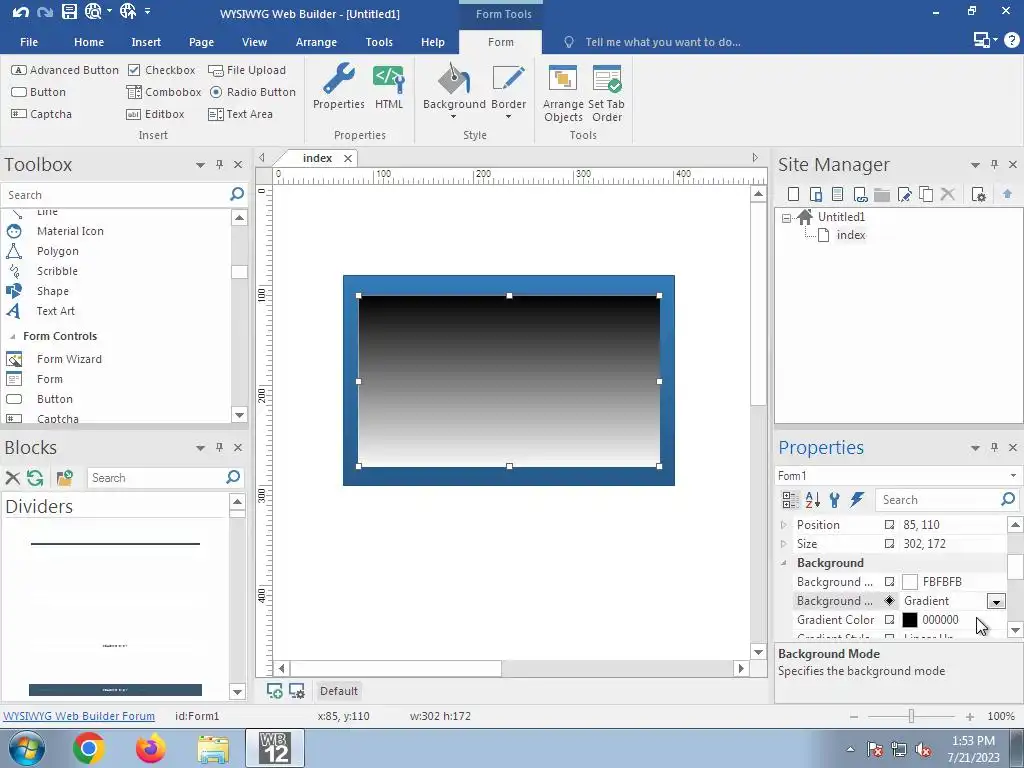Click the Publish globe icon in title bar
Image resolution: width=1024 pixels, height=768 pixels.
tap(128, 11)
